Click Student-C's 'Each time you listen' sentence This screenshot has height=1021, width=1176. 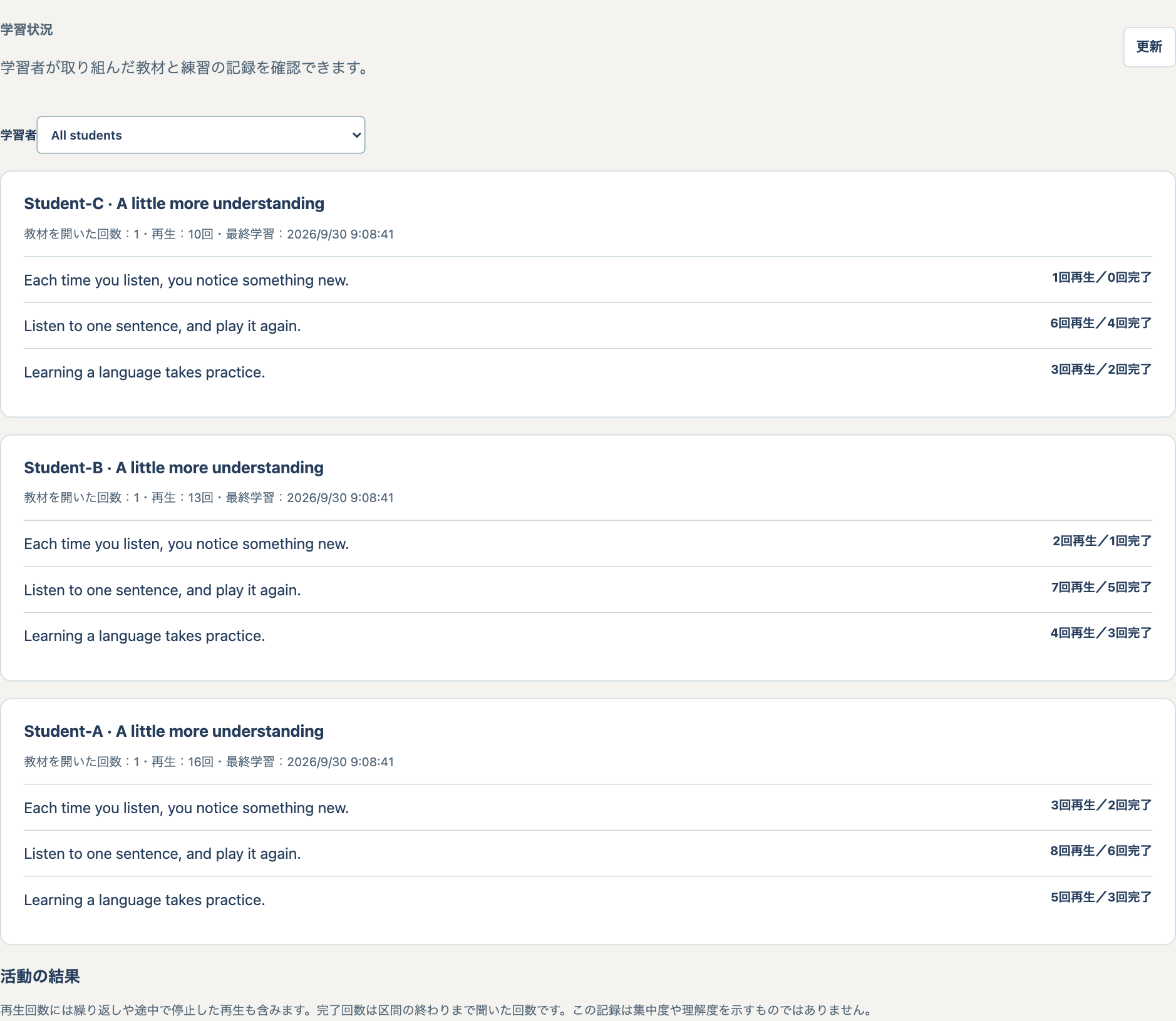[186, 280]
